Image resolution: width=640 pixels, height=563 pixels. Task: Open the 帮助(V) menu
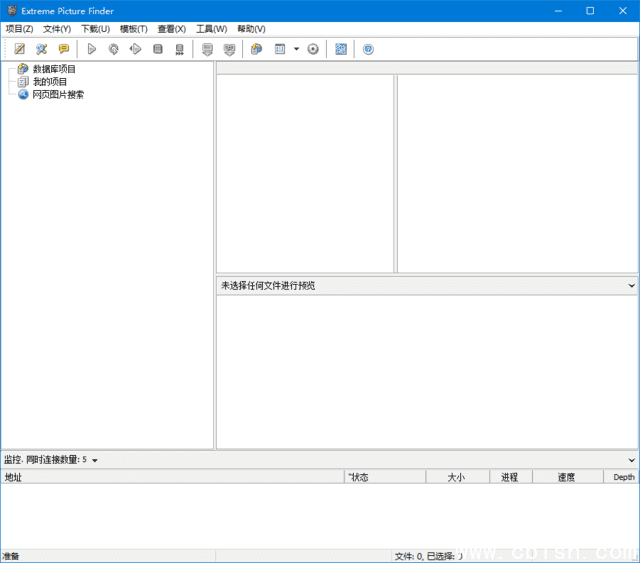click(251, 29)
